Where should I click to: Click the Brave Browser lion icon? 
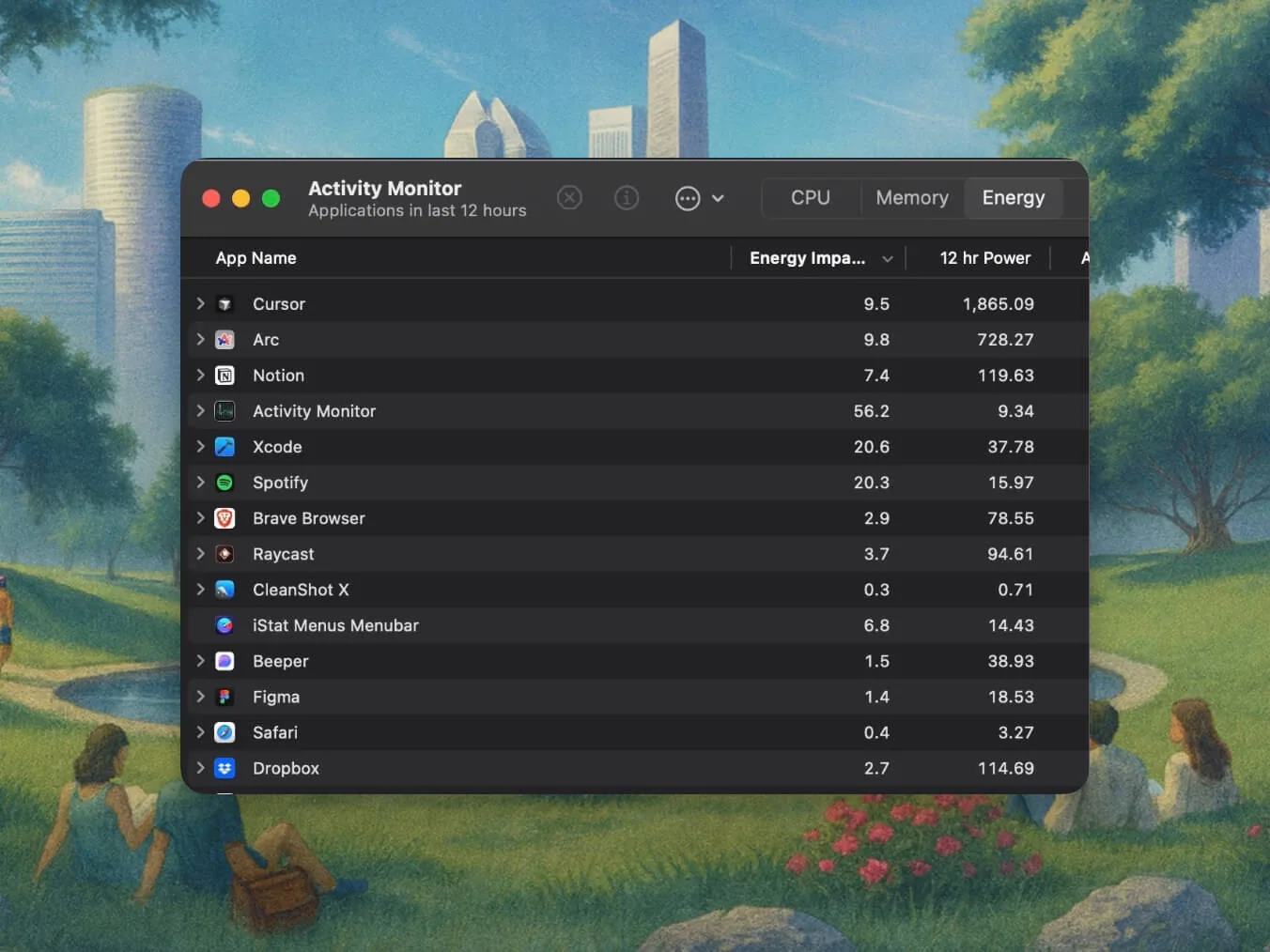tap(225, 518)
